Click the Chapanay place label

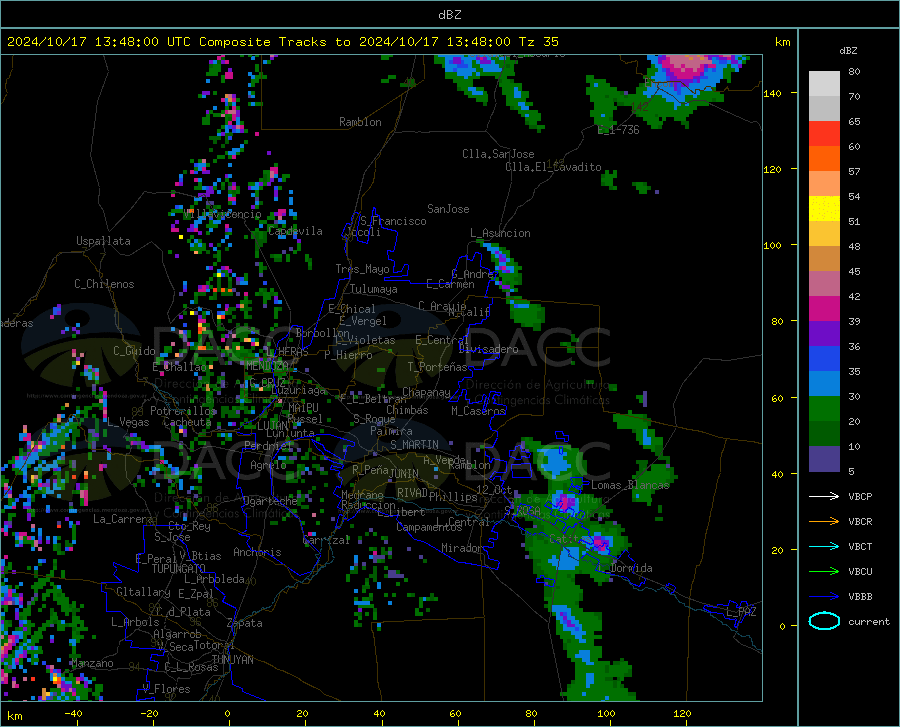(426, 392)
